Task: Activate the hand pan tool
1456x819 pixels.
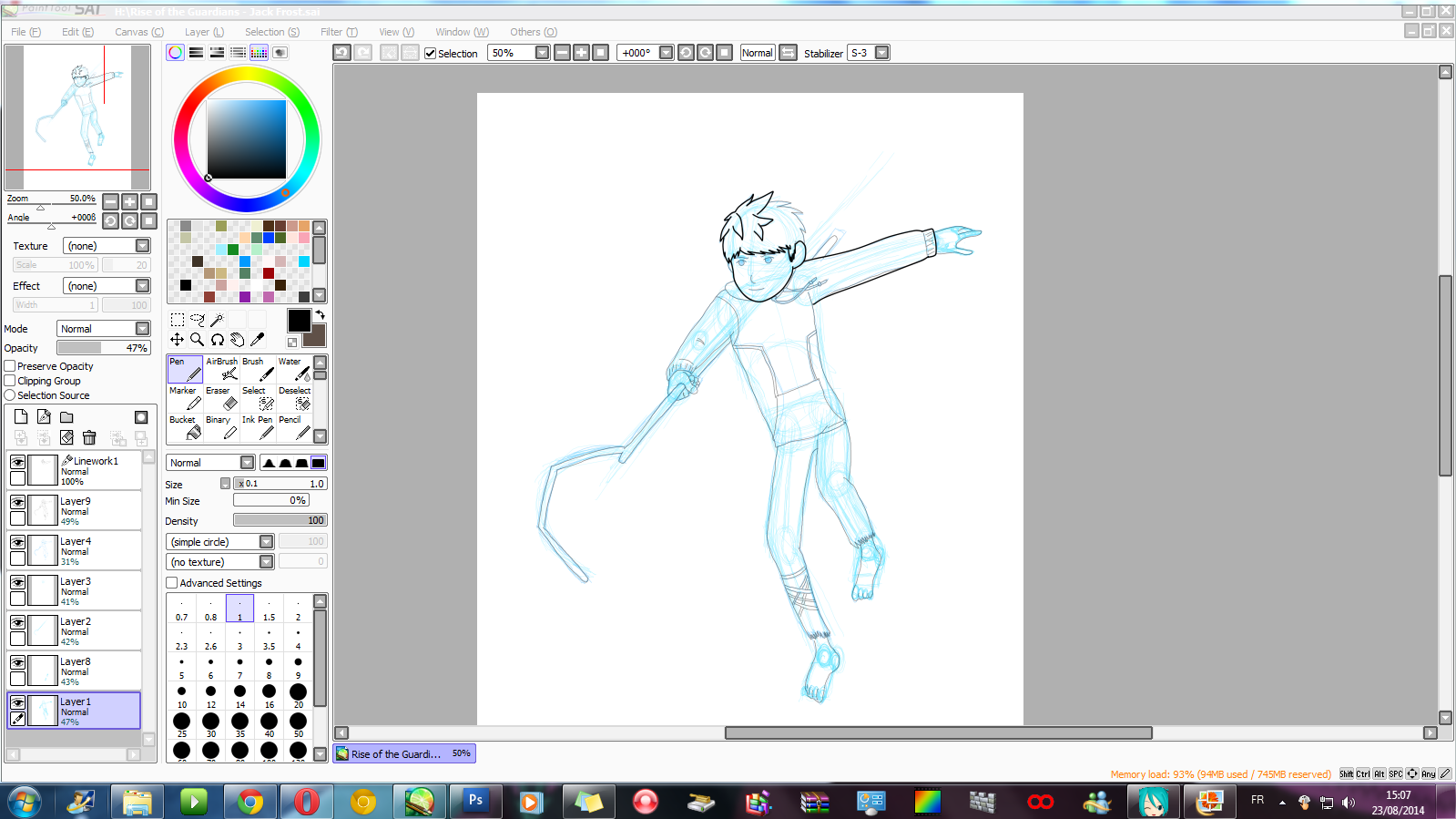Action: point(237,340)
